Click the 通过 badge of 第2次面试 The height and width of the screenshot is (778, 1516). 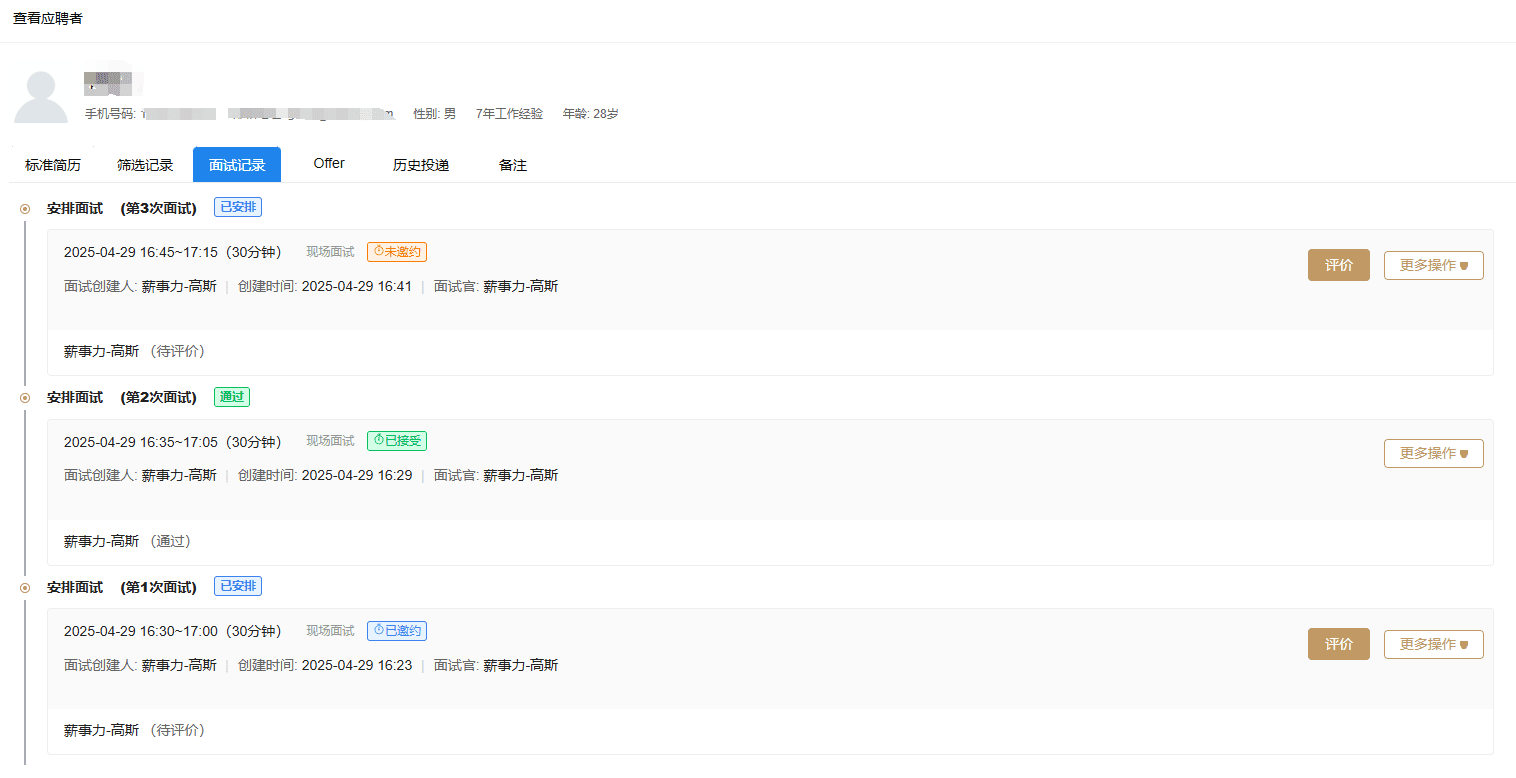(232, 396)
